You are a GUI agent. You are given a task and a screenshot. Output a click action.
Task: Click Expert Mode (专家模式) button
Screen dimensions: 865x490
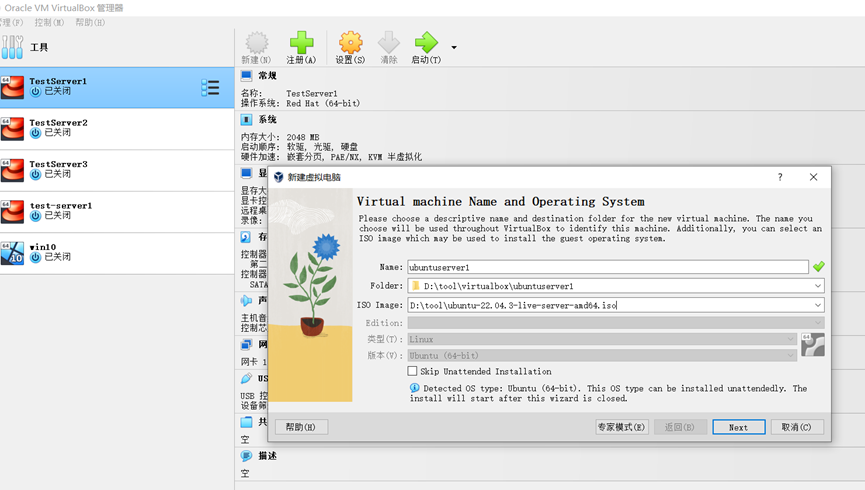click(622, 427)
